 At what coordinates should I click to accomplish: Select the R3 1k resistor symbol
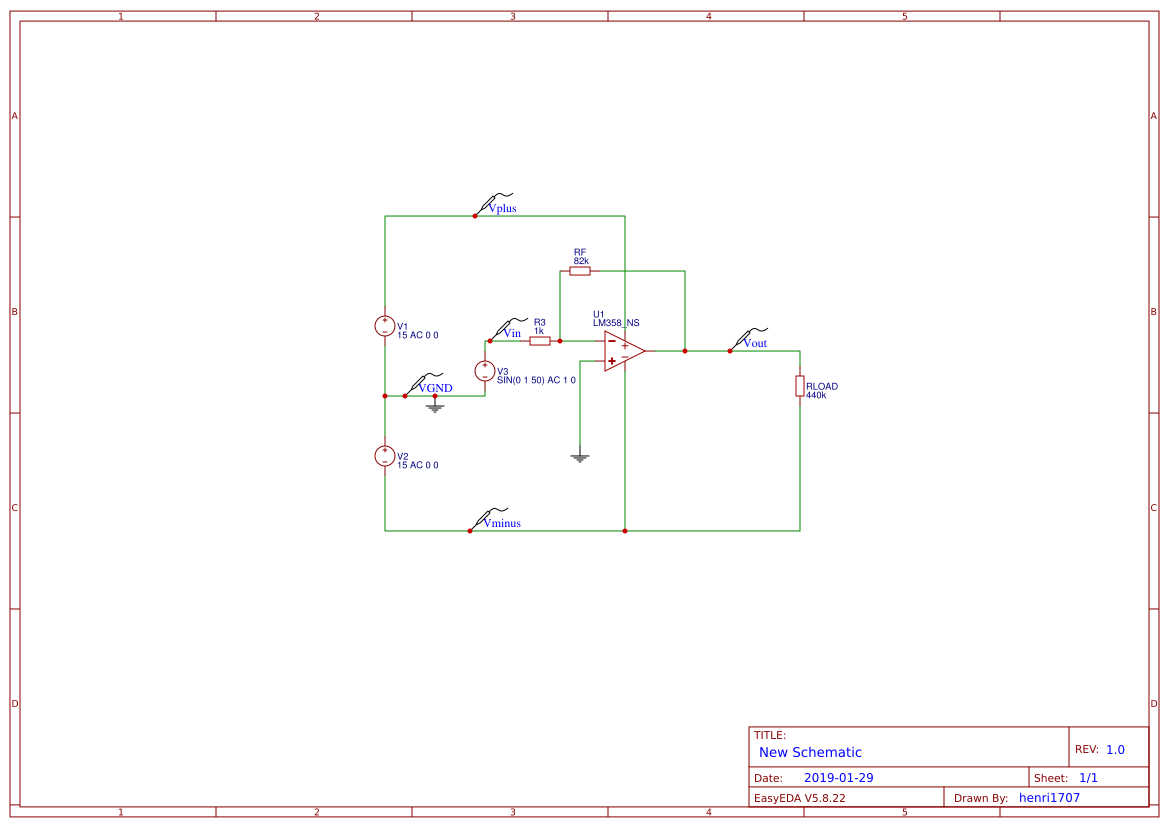click(x=539, y=340)
